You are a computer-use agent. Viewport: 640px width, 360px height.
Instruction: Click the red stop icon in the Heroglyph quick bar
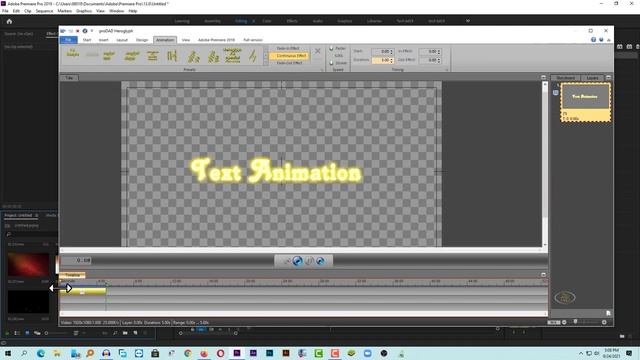coord(78,31)
